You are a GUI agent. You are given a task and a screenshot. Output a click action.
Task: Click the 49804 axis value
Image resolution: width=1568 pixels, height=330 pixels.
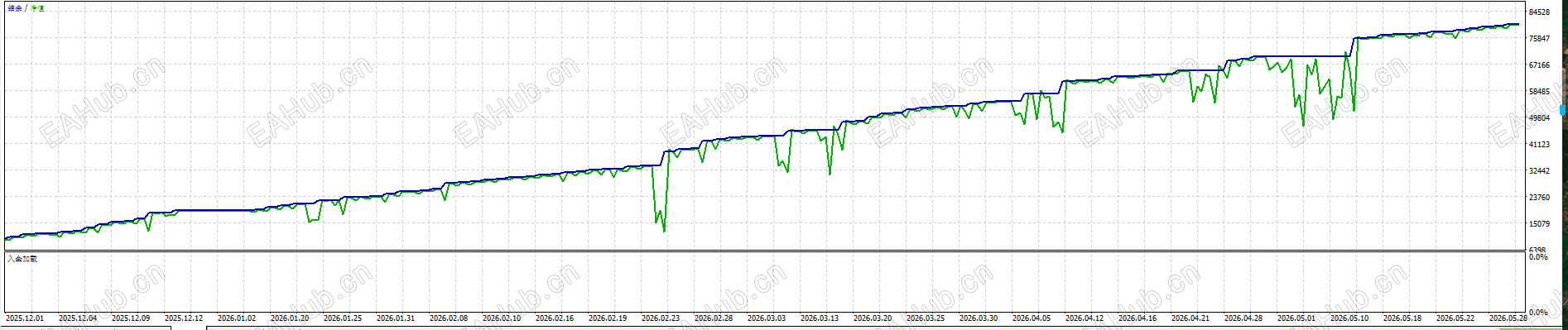tap(1539, 118)
